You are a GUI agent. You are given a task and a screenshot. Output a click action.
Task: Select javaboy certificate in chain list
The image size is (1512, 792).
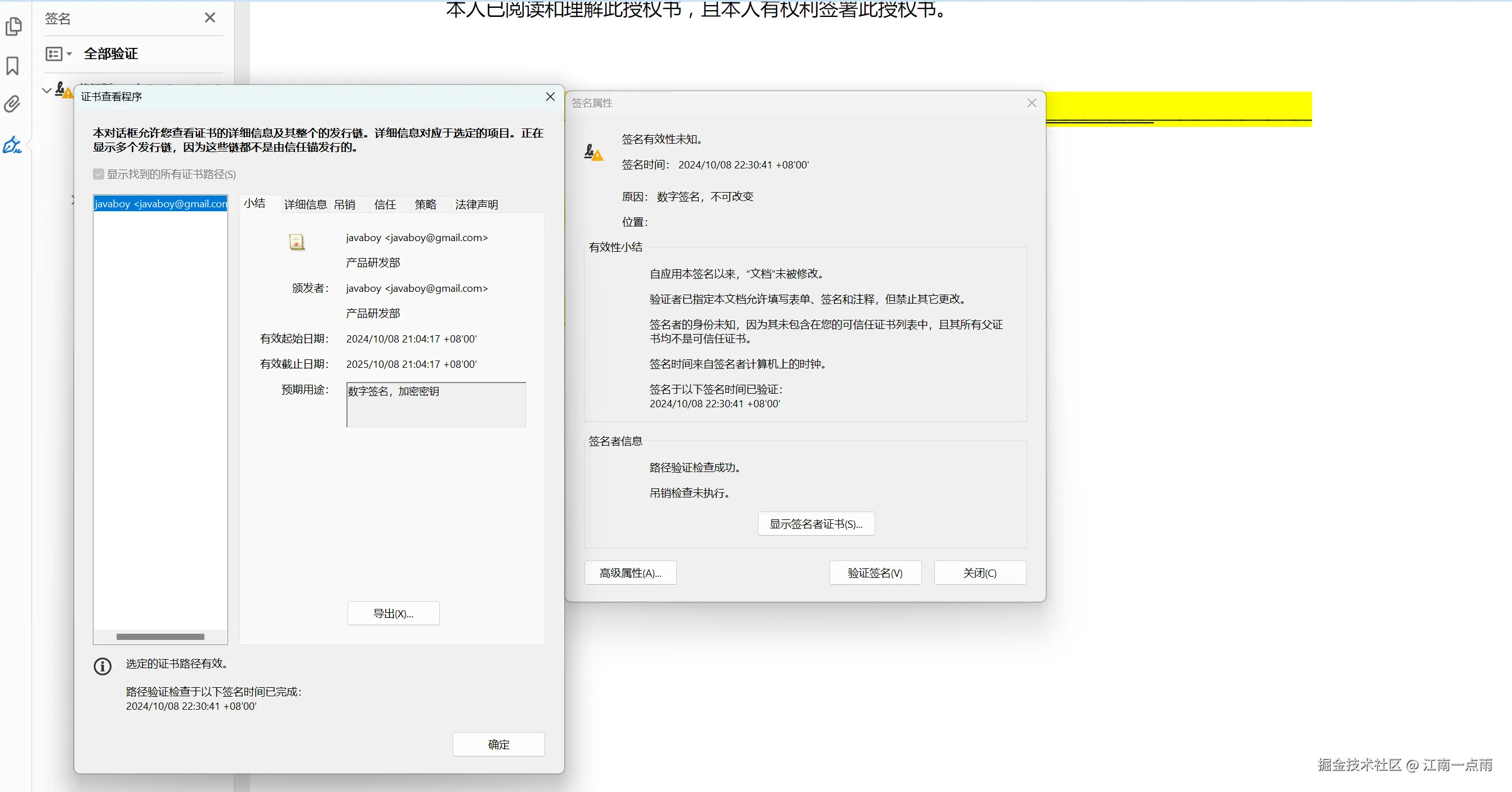[160, 204]
